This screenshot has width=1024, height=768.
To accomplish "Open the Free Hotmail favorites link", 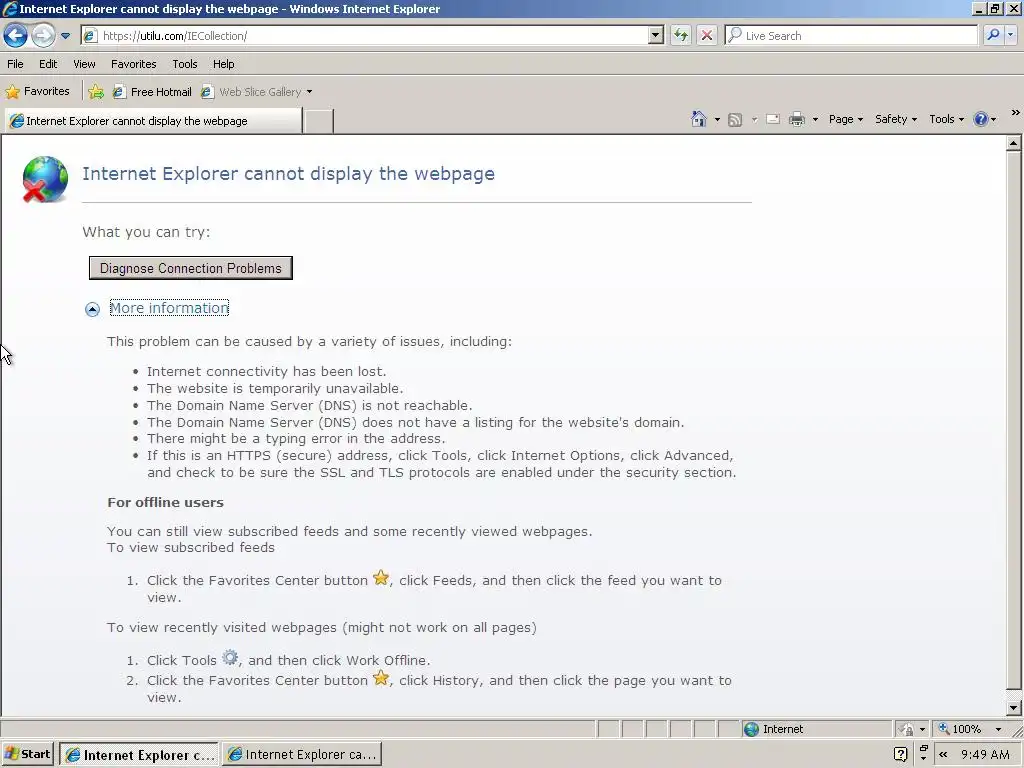I will coord(152,92).
